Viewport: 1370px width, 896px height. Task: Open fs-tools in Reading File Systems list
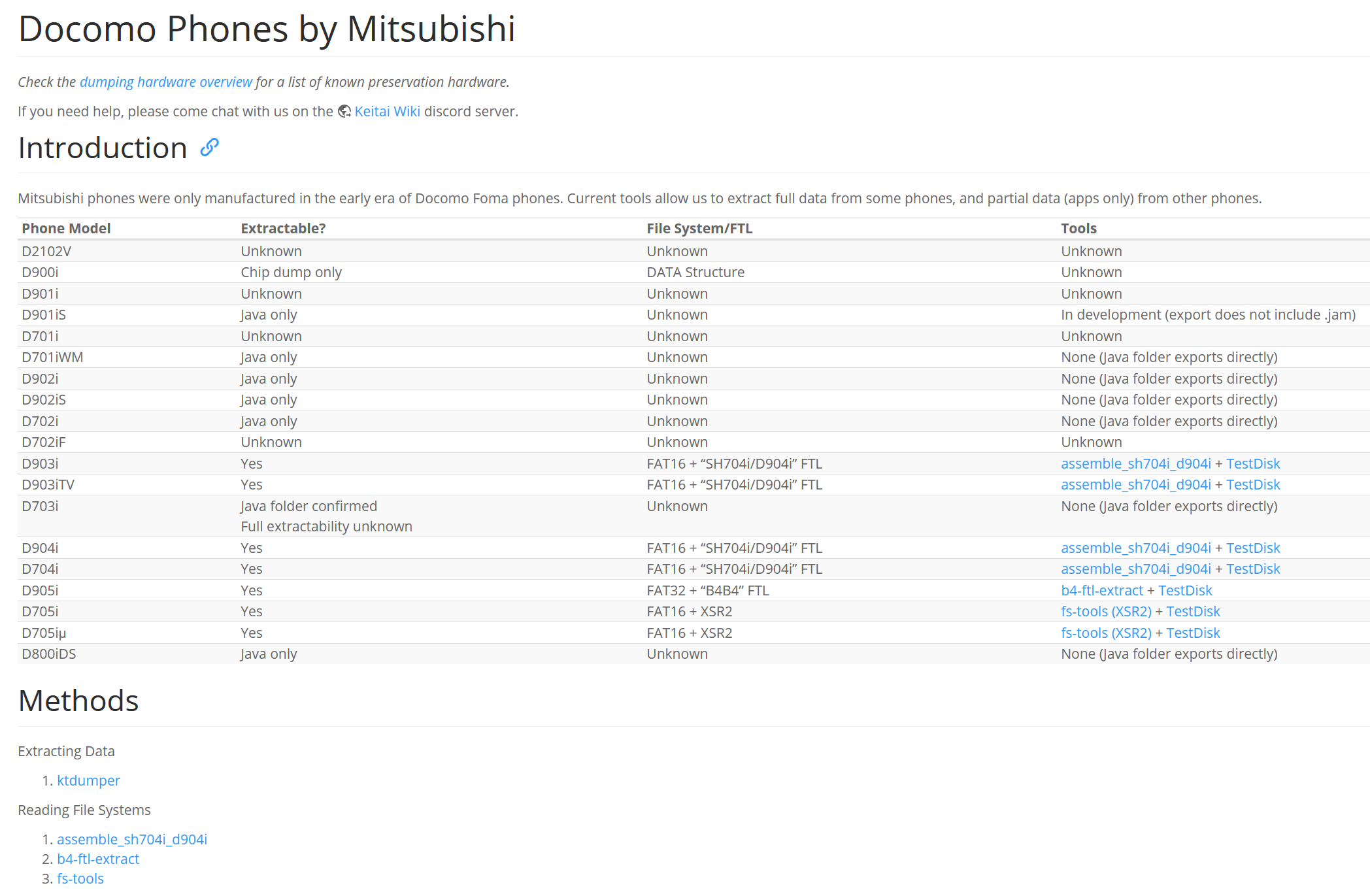(80, 879)
